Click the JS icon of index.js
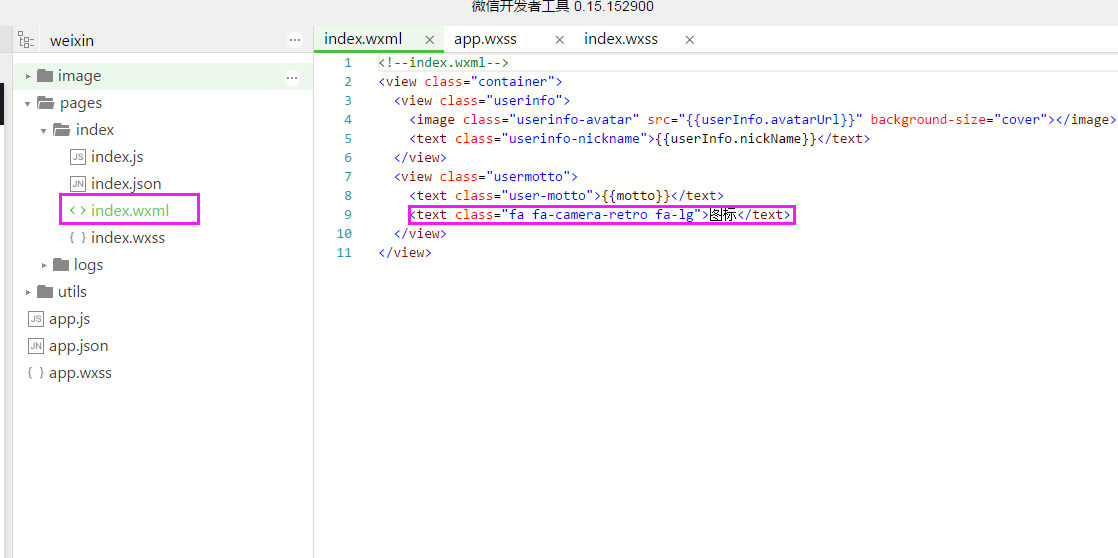Image resolution: width=1118 pixels, height=558 pixels. [78, 157]
